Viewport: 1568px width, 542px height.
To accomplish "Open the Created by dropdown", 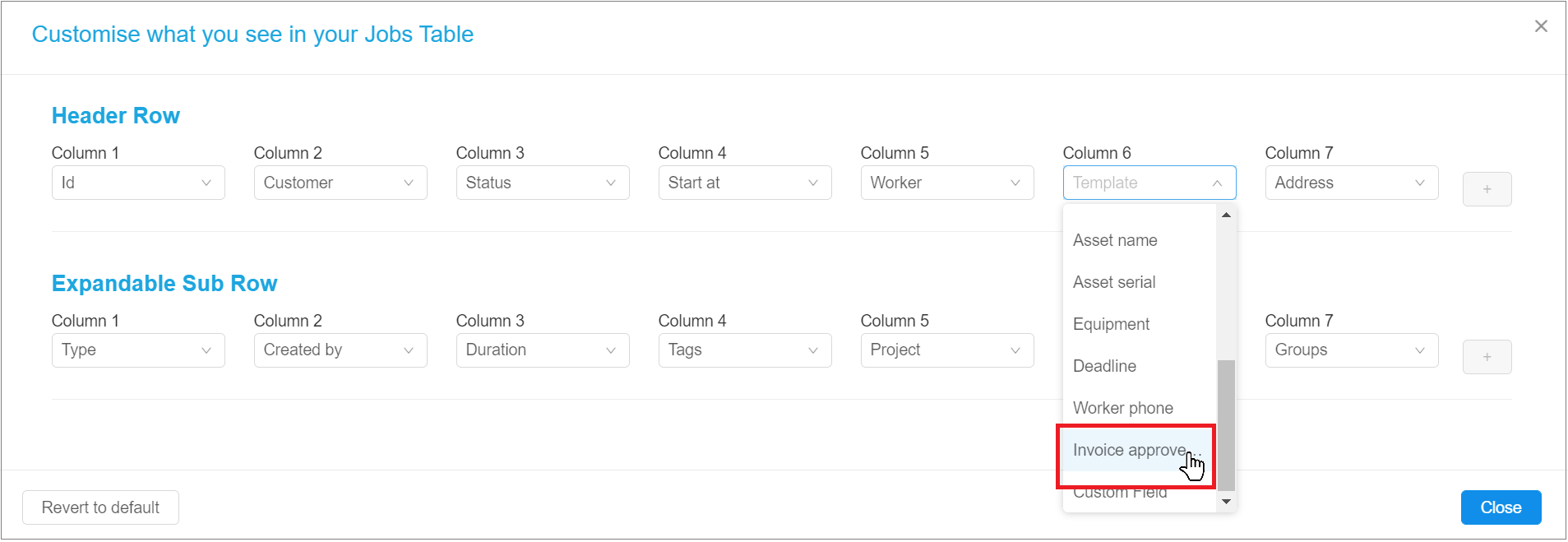I will point(340,350).
